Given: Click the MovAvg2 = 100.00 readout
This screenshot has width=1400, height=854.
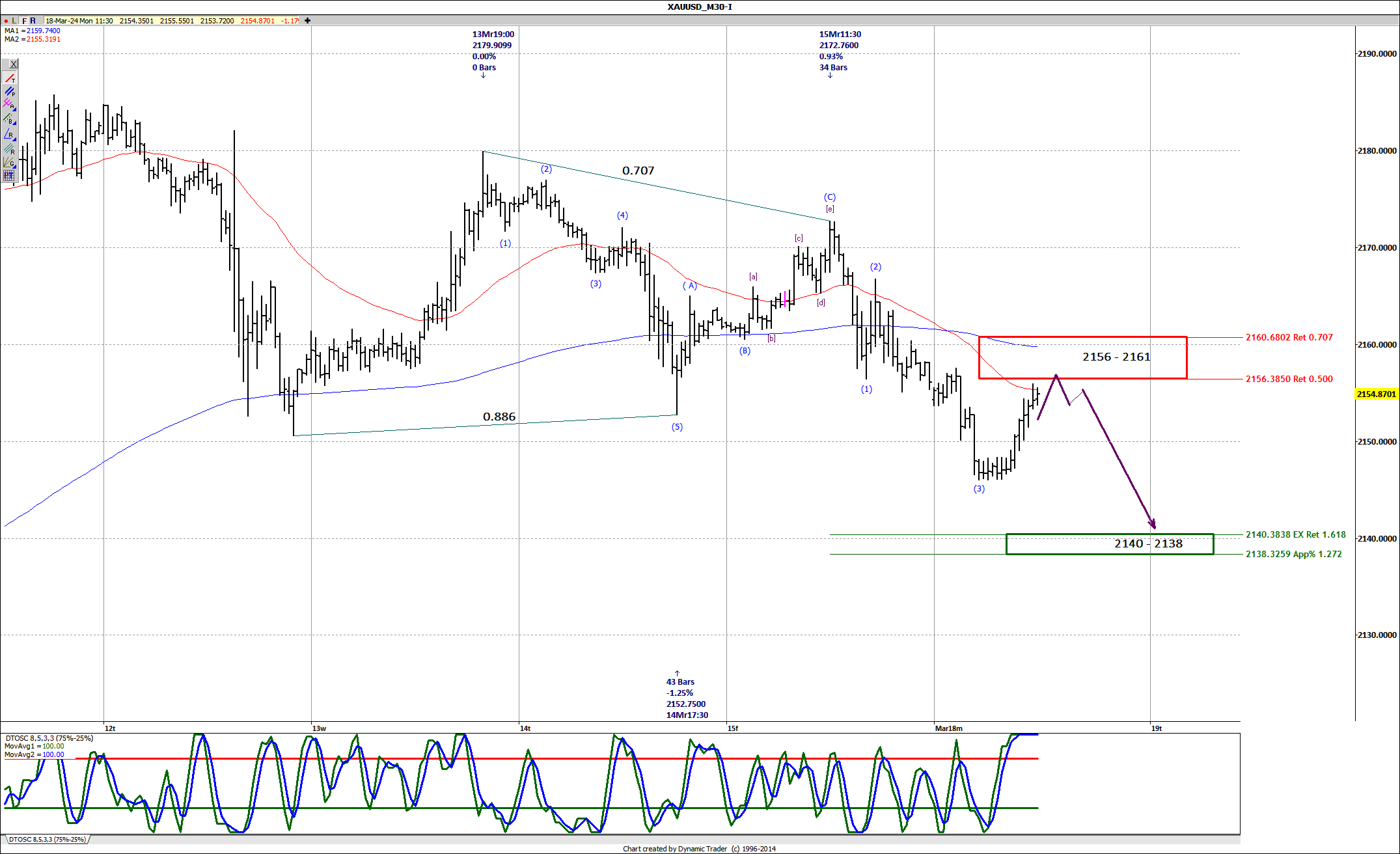Looking at the screenshot, I should click(34, 755).
